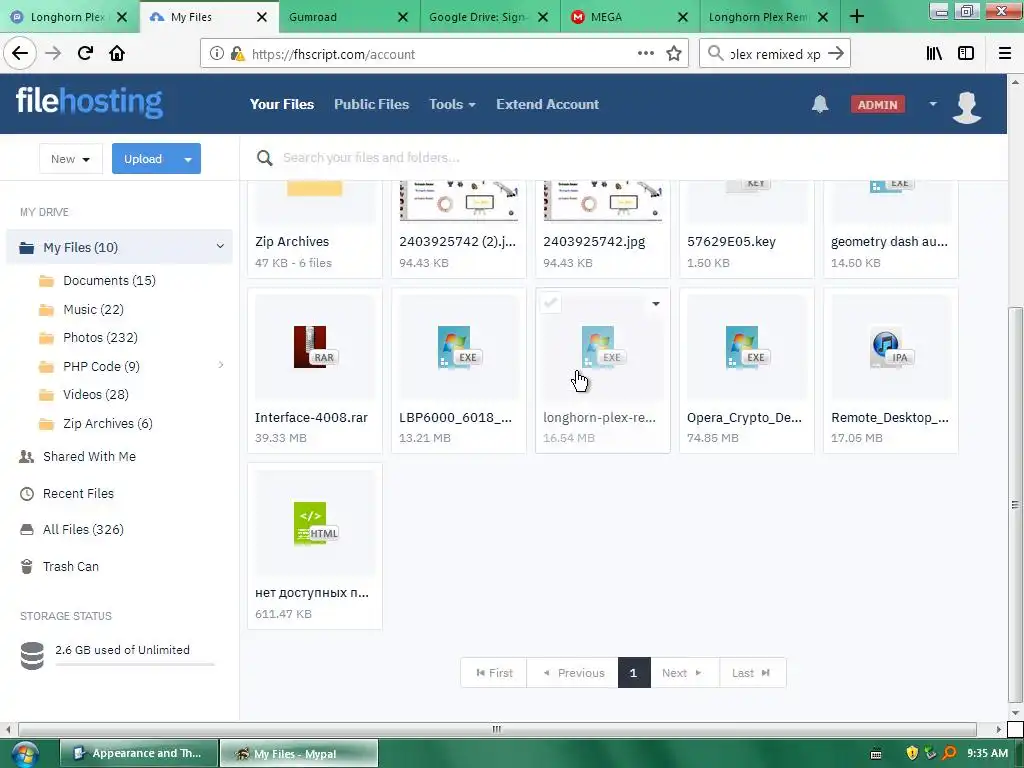Open the Public Files menu item
This screenshot has width=1024, height=768.
click(371, 104)
